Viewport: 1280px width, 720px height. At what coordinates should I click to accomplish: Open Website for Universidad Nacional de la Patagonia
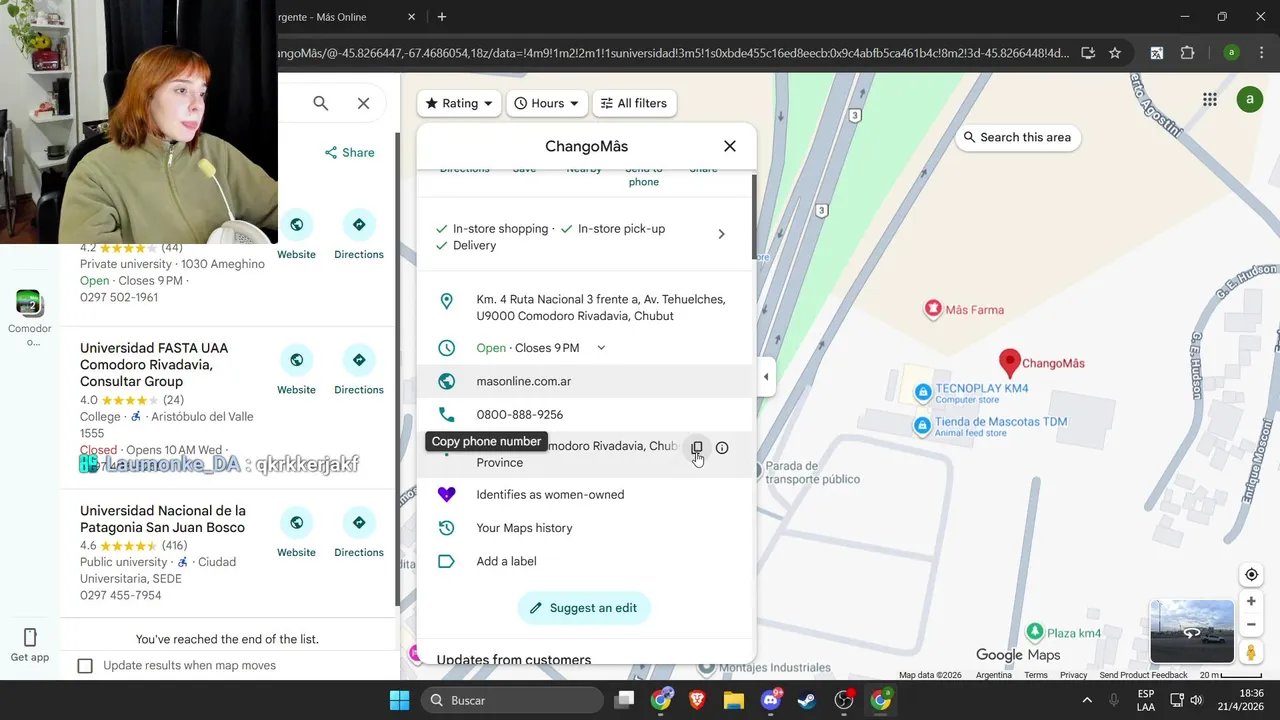tap(297, 532)
